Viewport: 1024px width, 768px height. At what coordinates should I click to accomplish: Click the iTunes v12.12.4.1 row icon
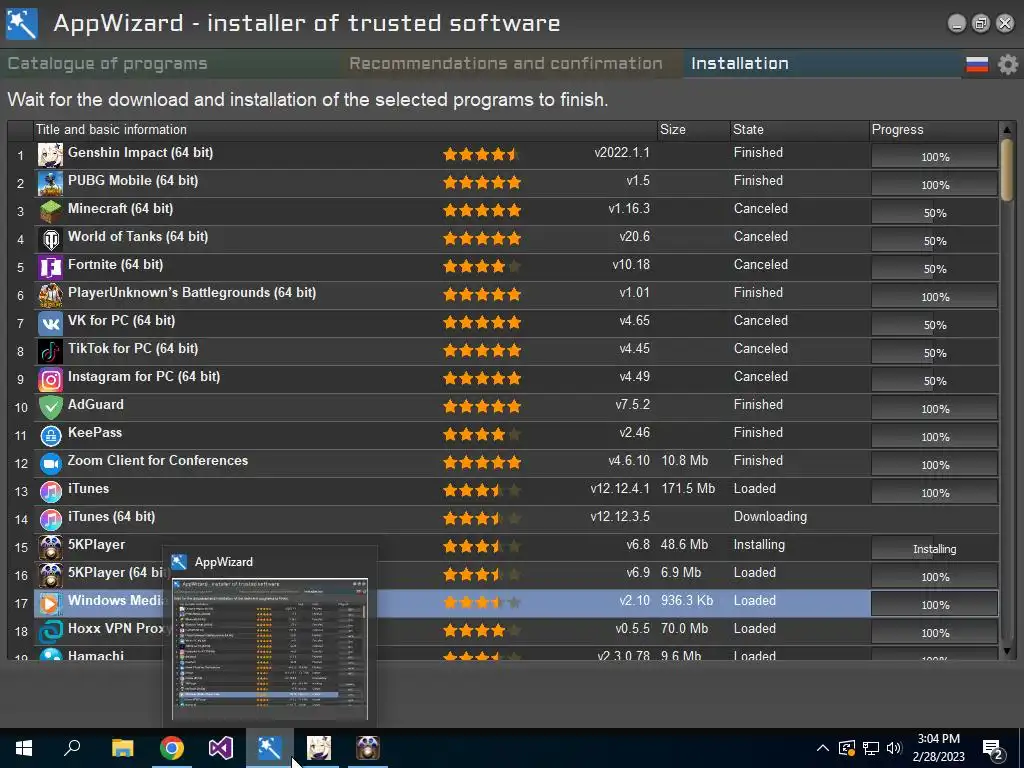point(50,492)
